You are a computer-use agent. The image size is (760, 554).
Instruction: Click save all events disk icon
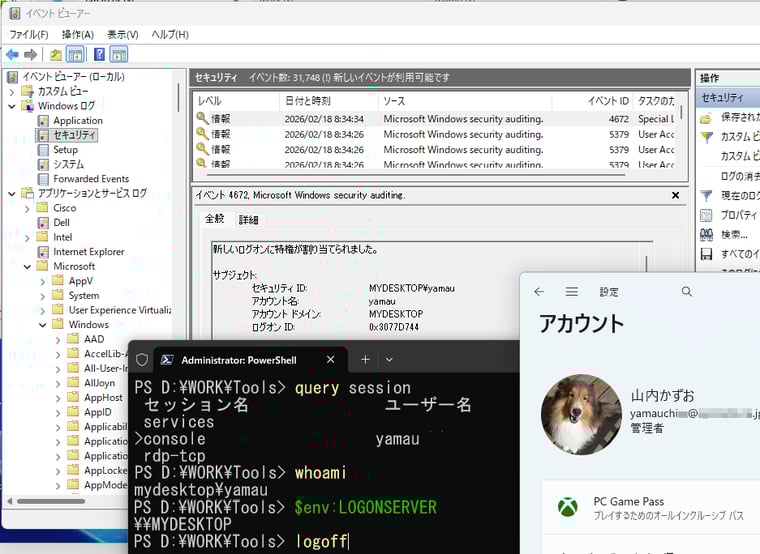[x=706, y=254]
